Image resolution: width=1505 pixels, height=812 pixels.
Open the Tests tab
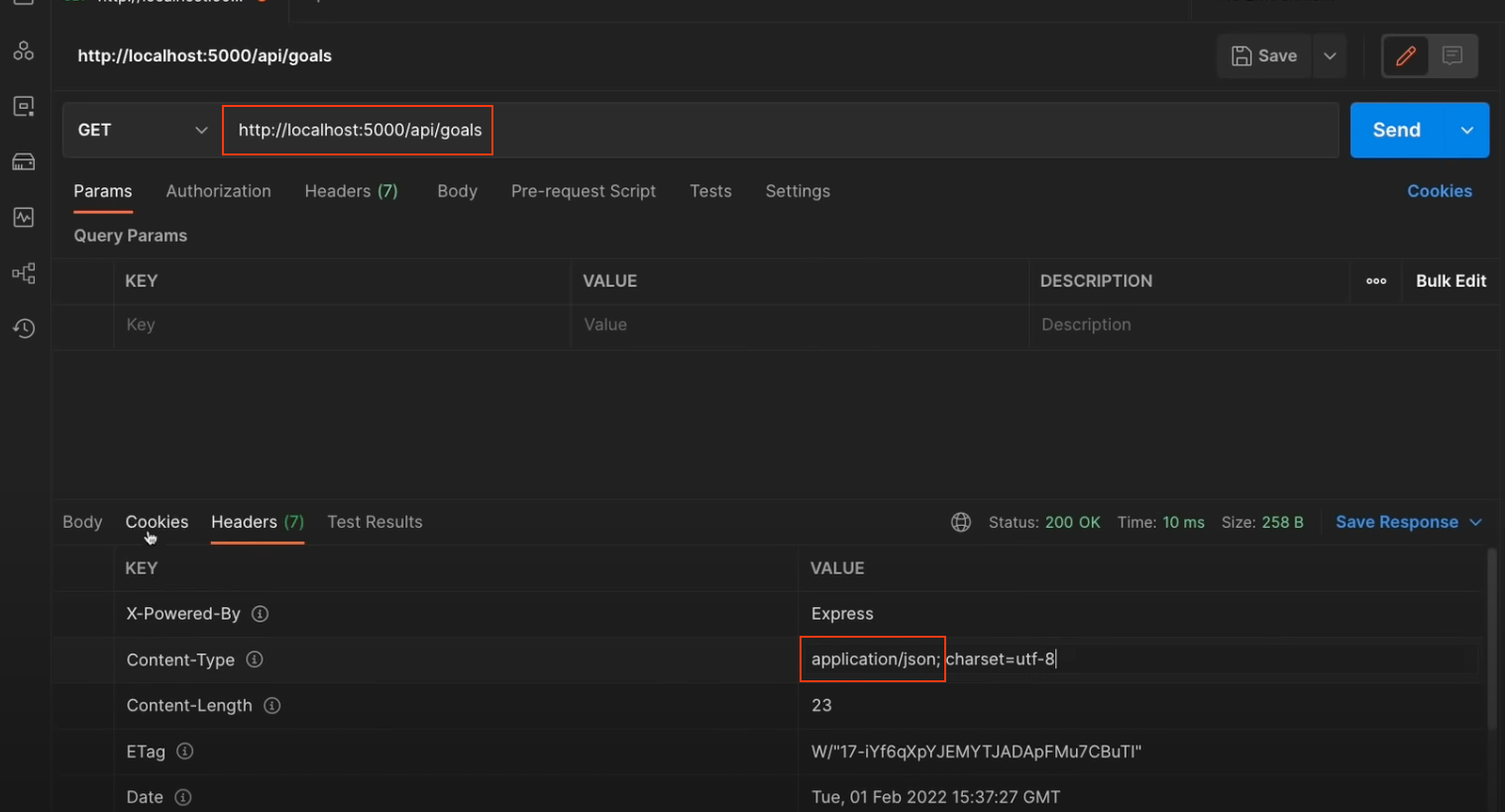coord(710,191)
